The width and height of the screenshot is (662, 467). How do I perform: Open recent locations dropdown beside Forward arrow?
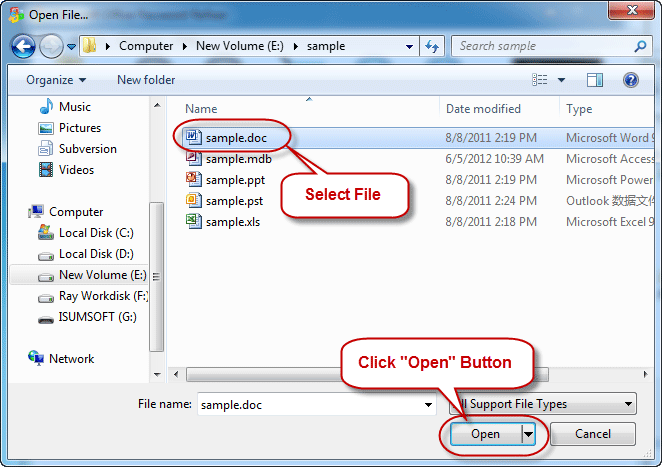71,46
